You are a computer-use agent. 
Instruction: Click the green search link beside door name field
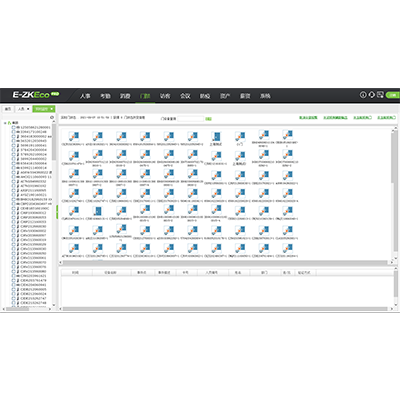[x=208, y=119]
